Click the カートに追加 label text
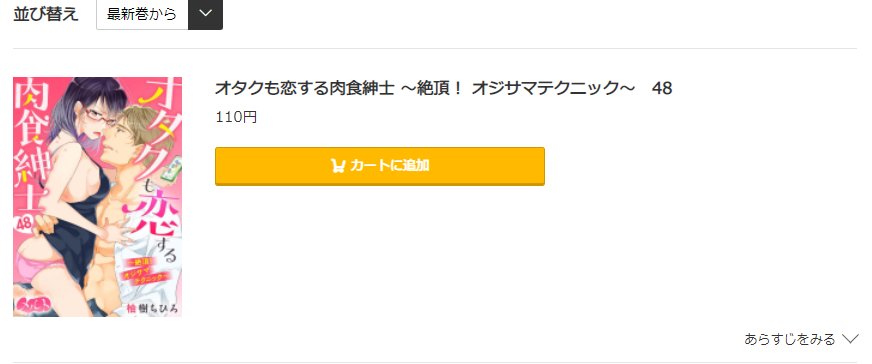The width and height of the screenshot is (872, 364). click(x=389, y=166)
